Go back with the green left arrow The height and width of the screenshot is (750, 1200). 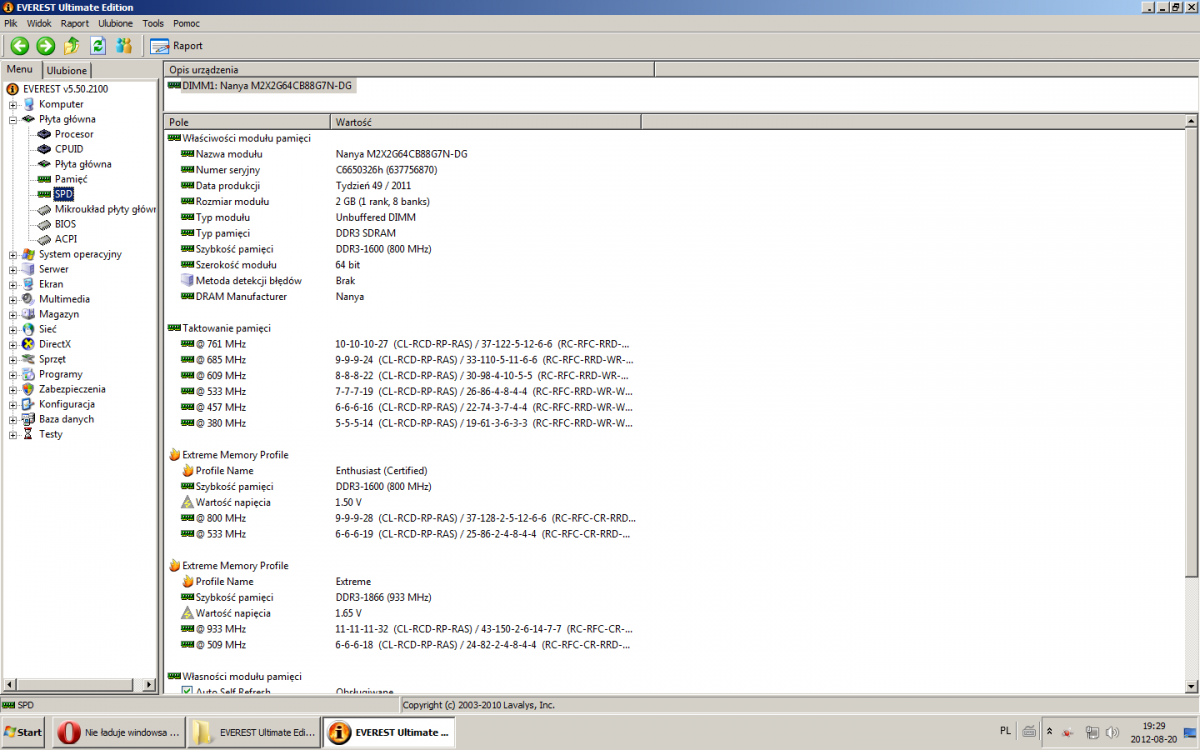(19, 45)
